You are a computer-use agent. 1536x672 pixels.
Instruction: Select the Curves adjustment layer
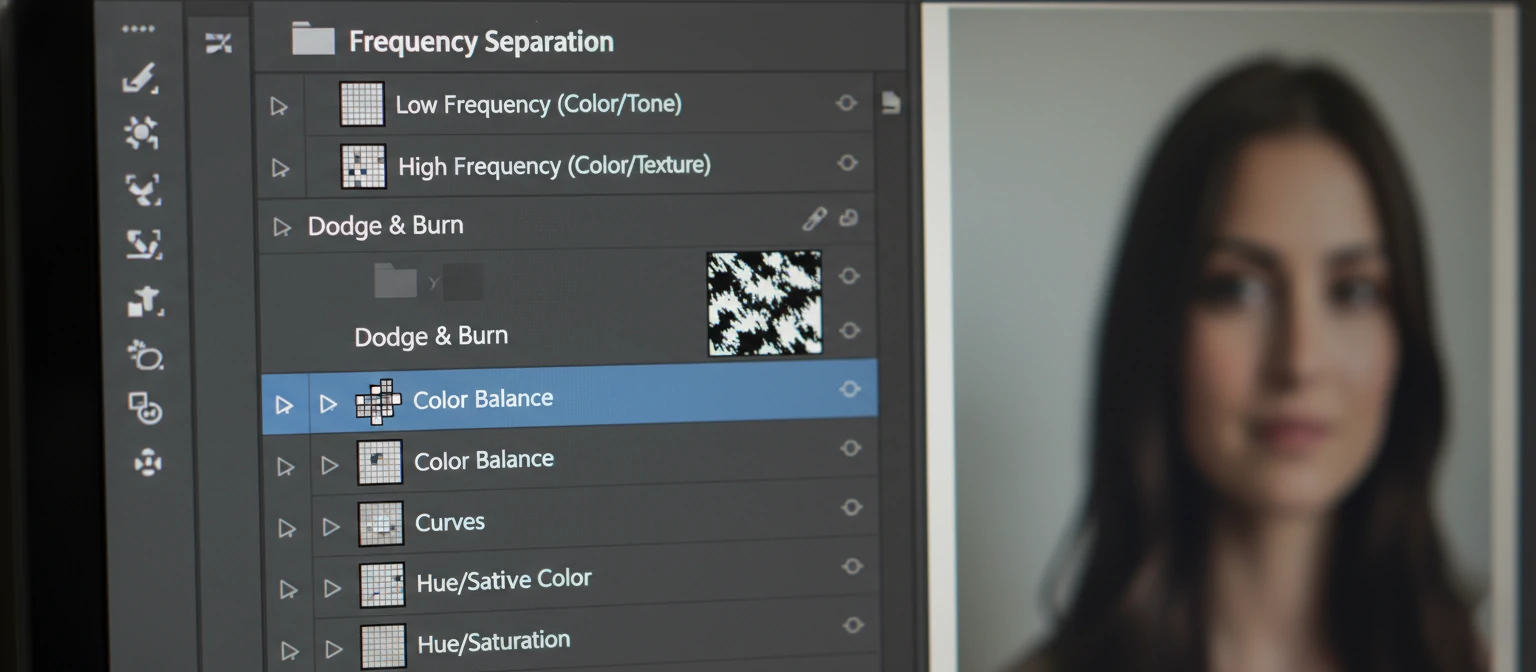point(450,522)
